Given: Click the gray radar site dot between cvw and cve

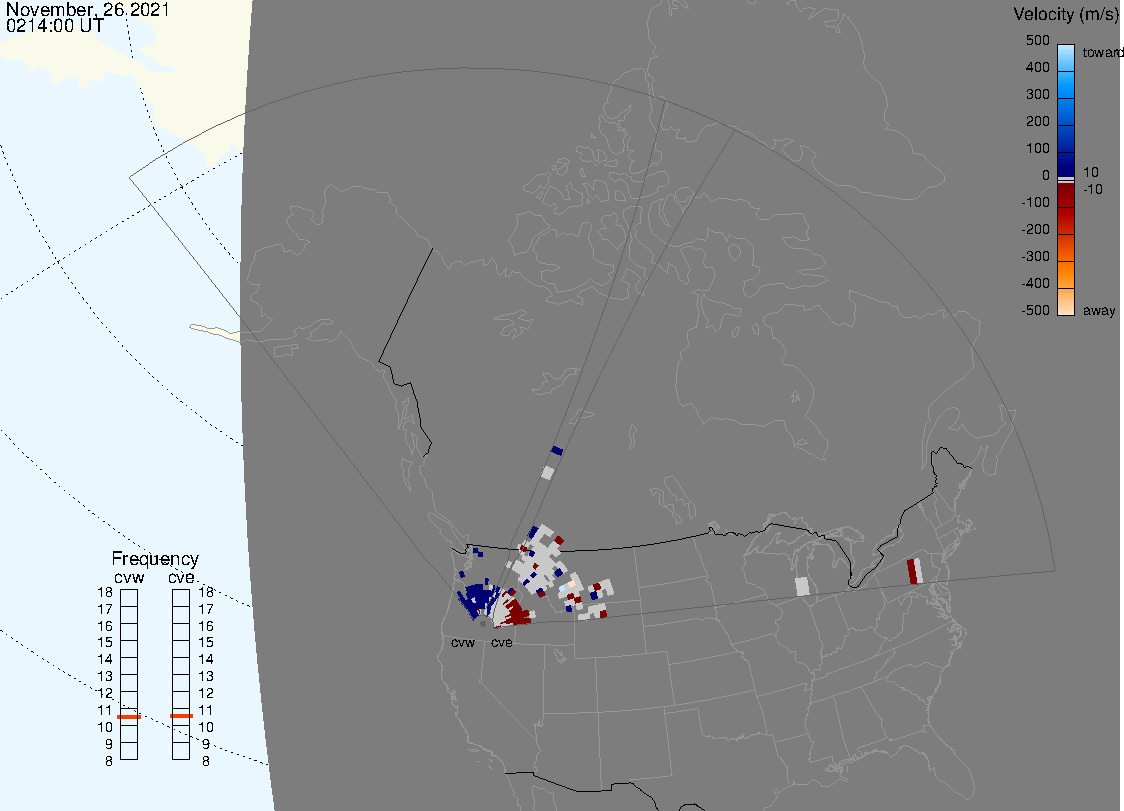Looking at the screenshot, I should pyautogui.click(x=483, y=624).
